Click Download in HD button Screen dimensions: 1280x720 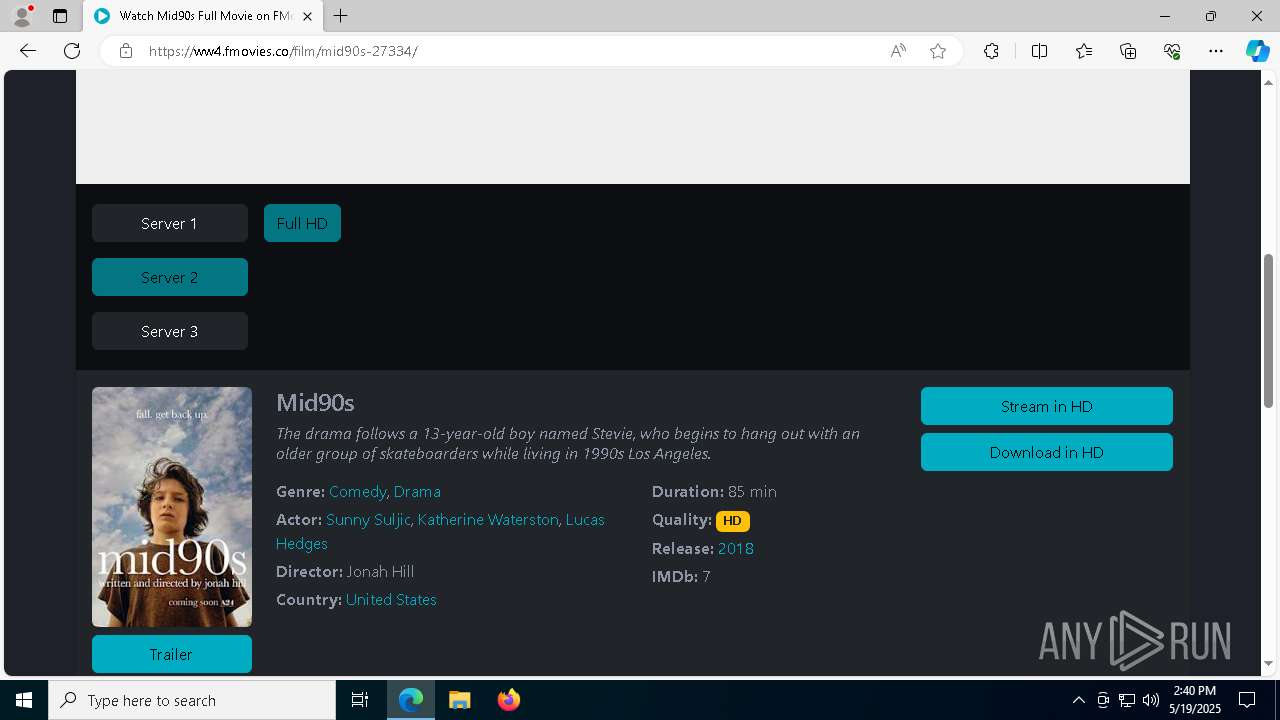pos(1046,452)
